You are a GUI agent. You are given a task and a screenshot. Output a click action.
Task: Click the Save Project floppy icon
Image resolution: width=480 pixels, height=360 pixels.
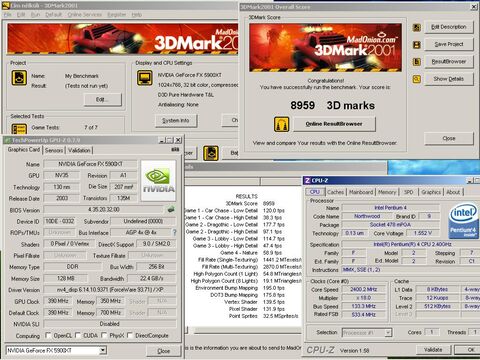[x=417, y=45]
